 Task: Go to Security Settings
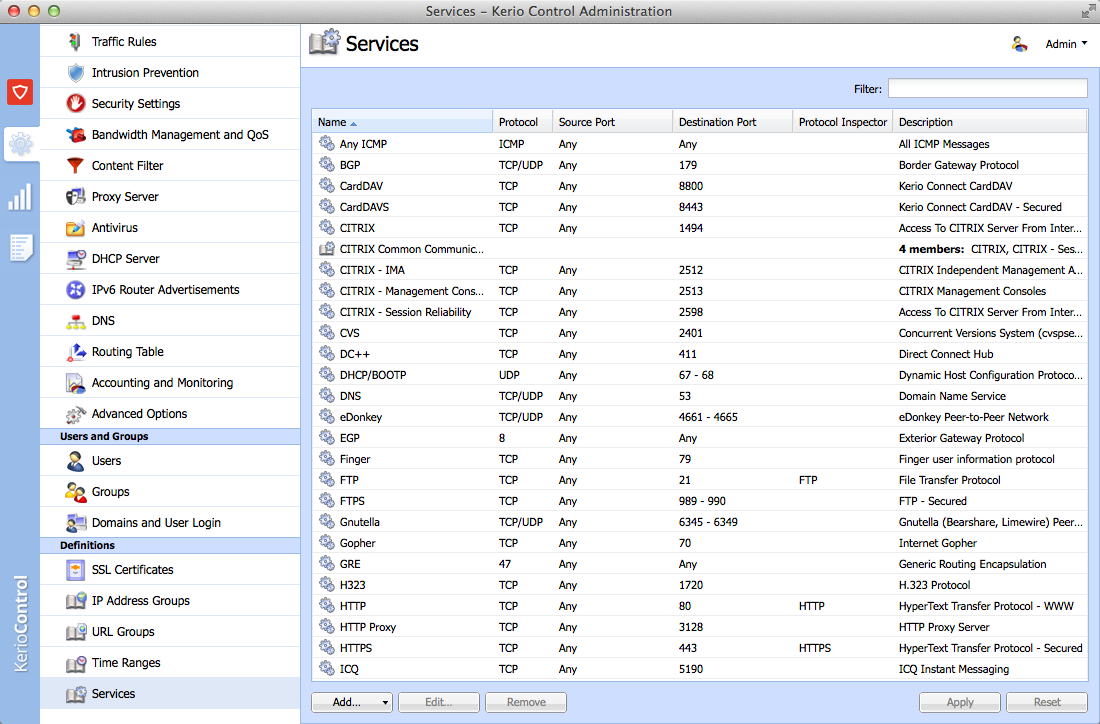pyautogui.click(x=170, y=103)
